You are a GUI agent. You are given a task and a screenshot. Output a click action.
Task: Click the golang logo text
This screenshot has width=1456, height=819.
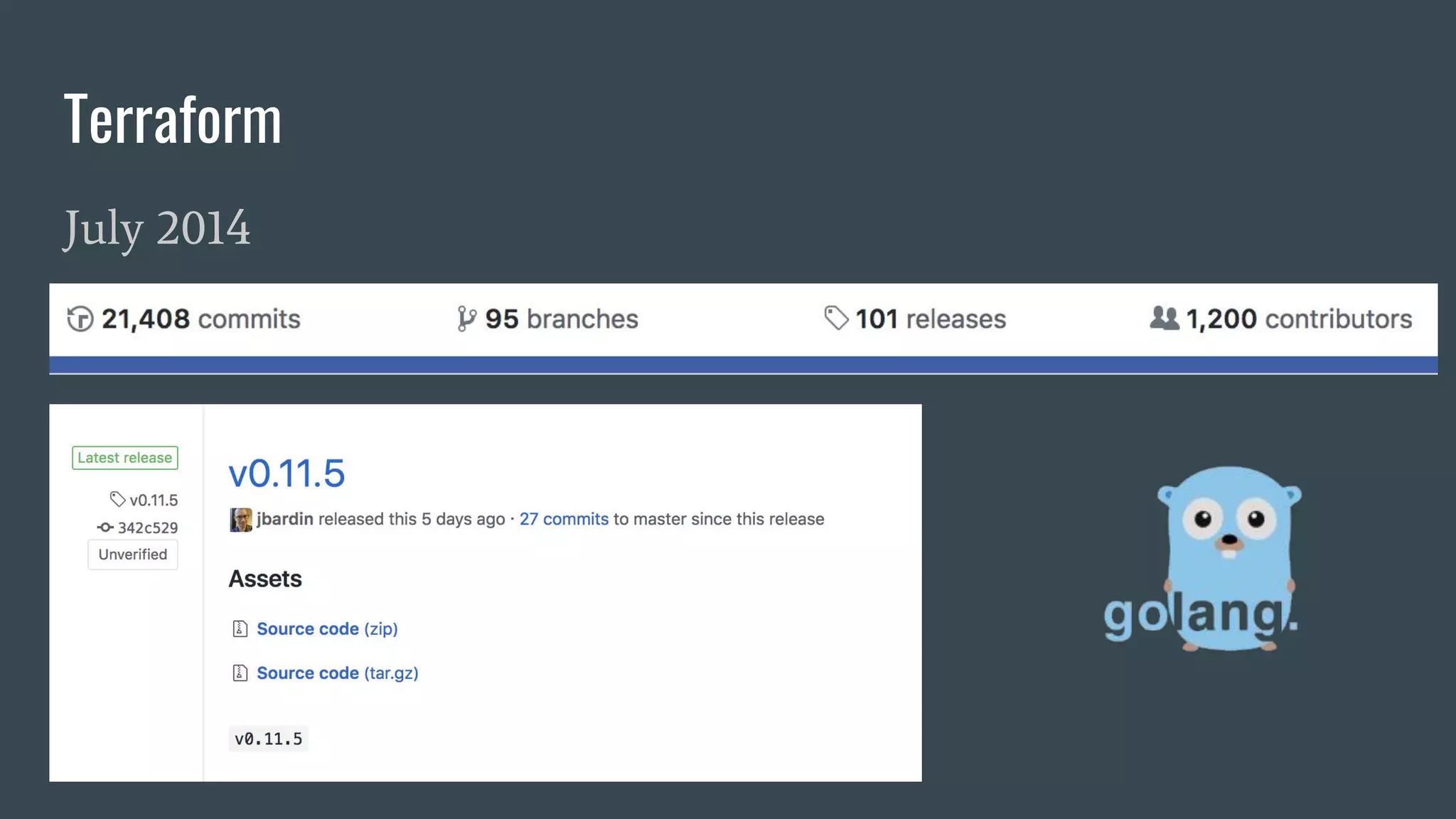[x=1201, y=615]
